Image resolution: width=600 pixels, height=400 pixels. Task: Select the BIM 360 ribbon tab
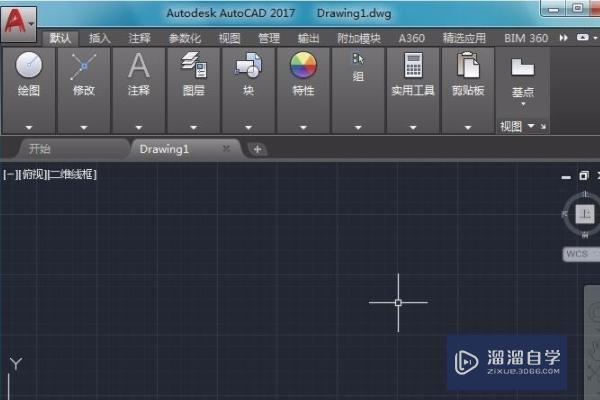(526, 38)
